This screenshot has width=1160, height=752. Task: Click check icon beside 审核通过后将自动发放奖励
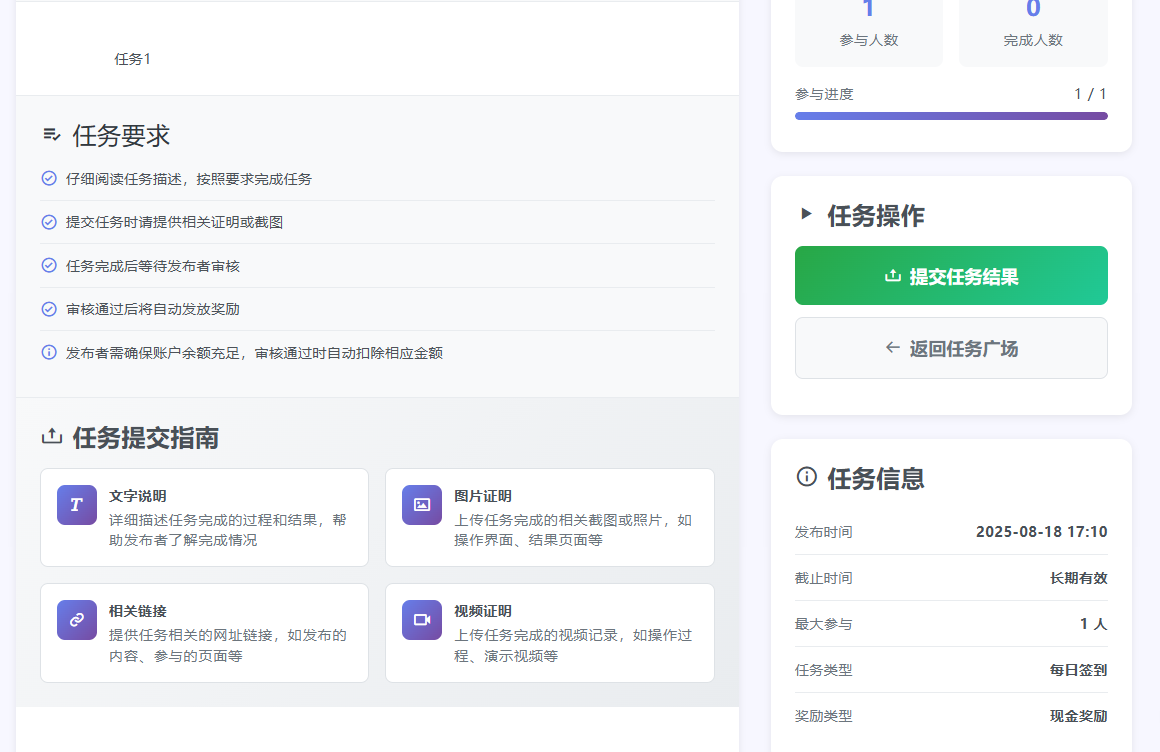(x=48, y=309)
